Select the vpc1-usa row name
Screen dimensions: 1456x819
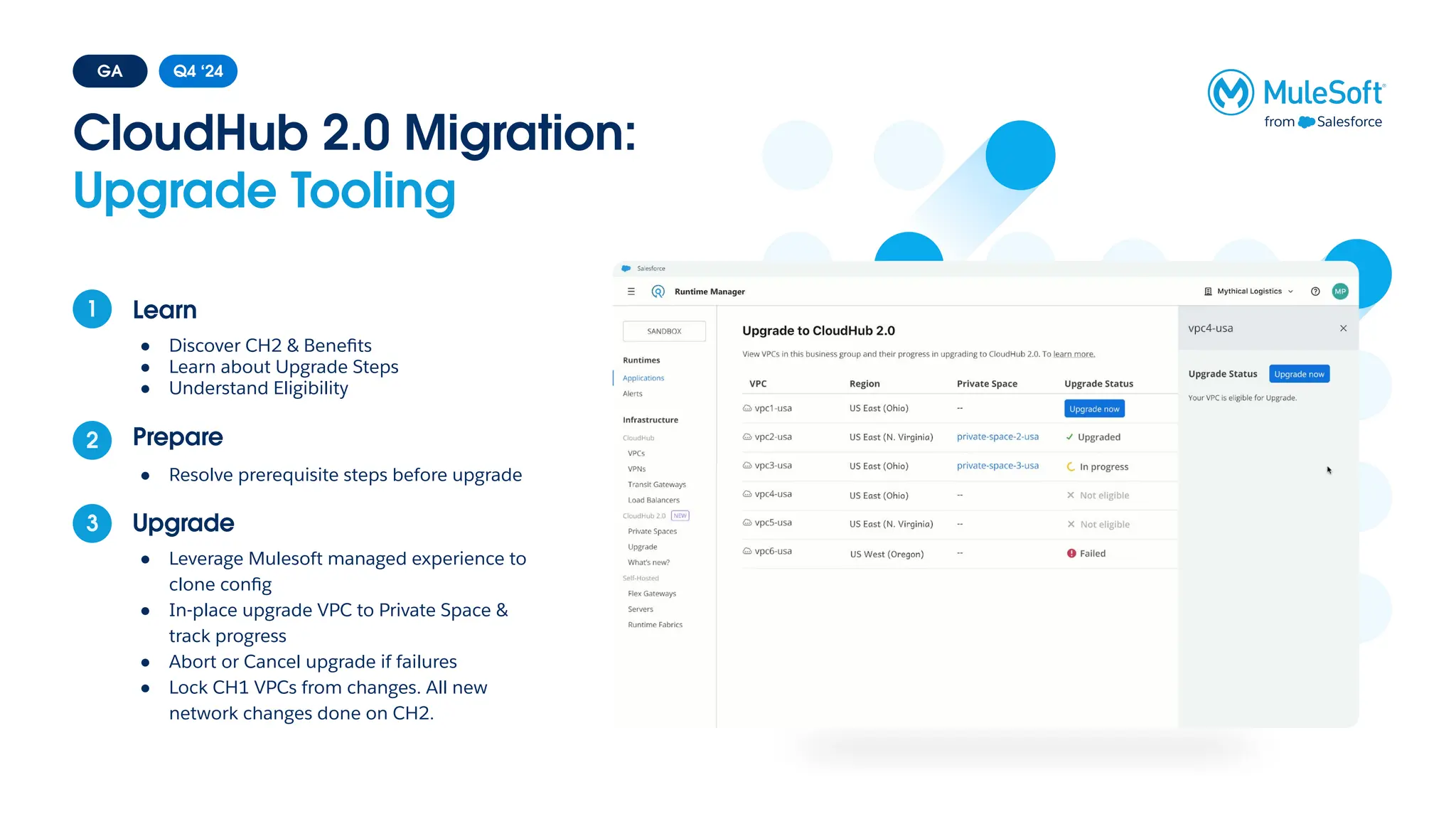click(773, 408)
